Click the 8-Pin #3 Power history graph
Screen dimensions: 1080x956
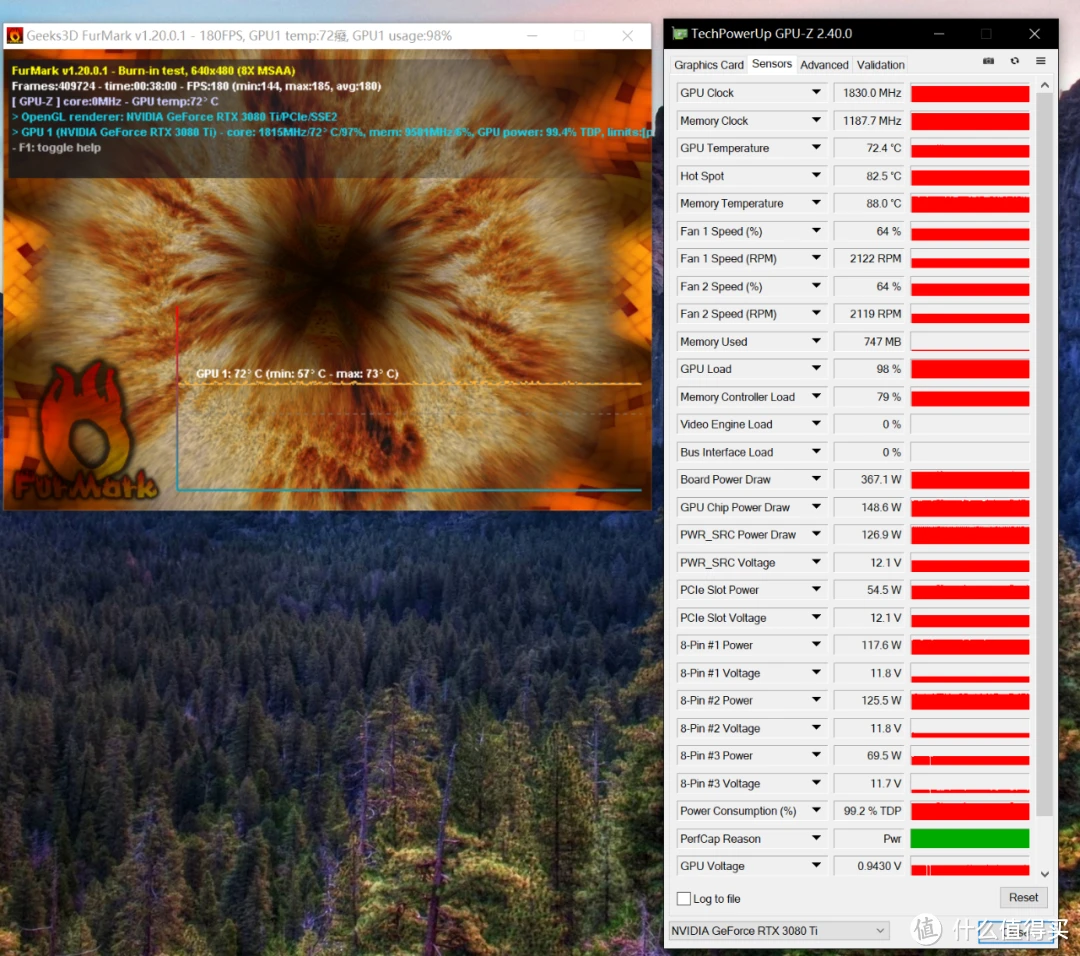tap(970, 756)
